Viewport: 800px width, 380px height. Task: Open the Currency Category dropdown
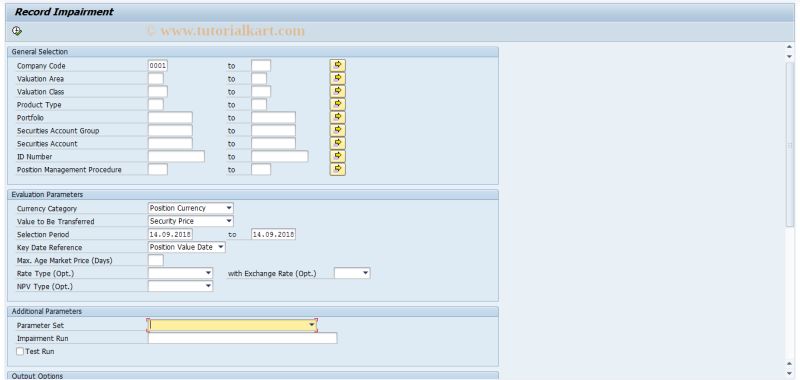click(x=229, y=208)
